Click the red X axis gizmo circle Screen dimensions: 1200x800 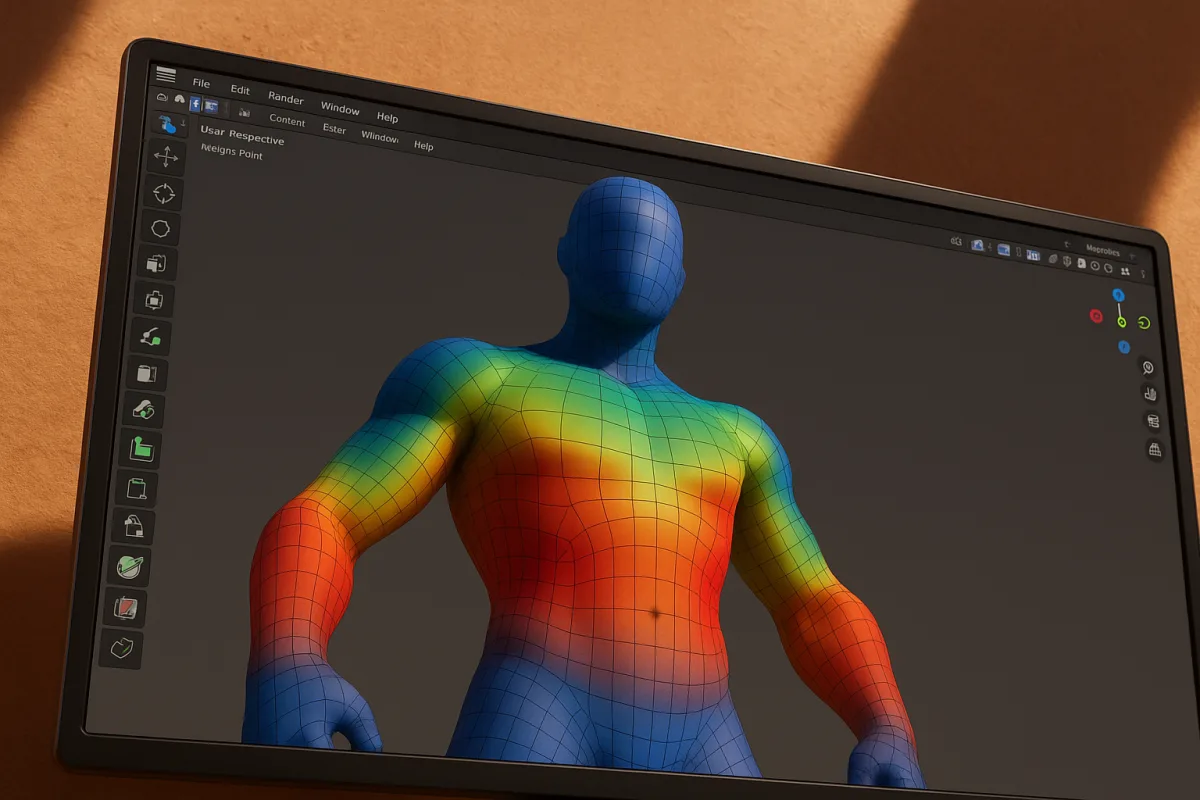click(x=1096, y=316)
